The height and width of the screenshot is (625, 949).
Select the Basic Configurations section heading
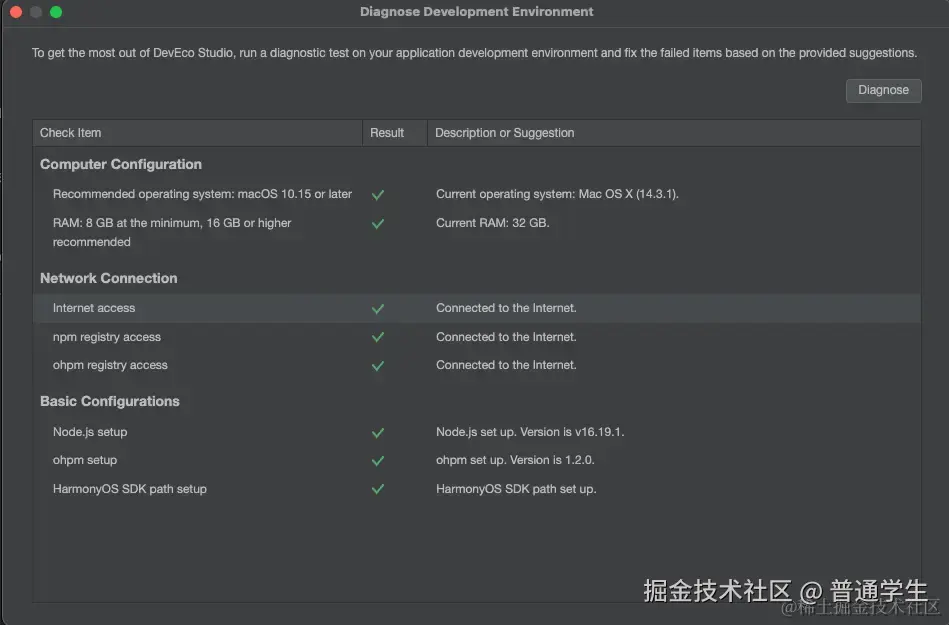point(110,401)
